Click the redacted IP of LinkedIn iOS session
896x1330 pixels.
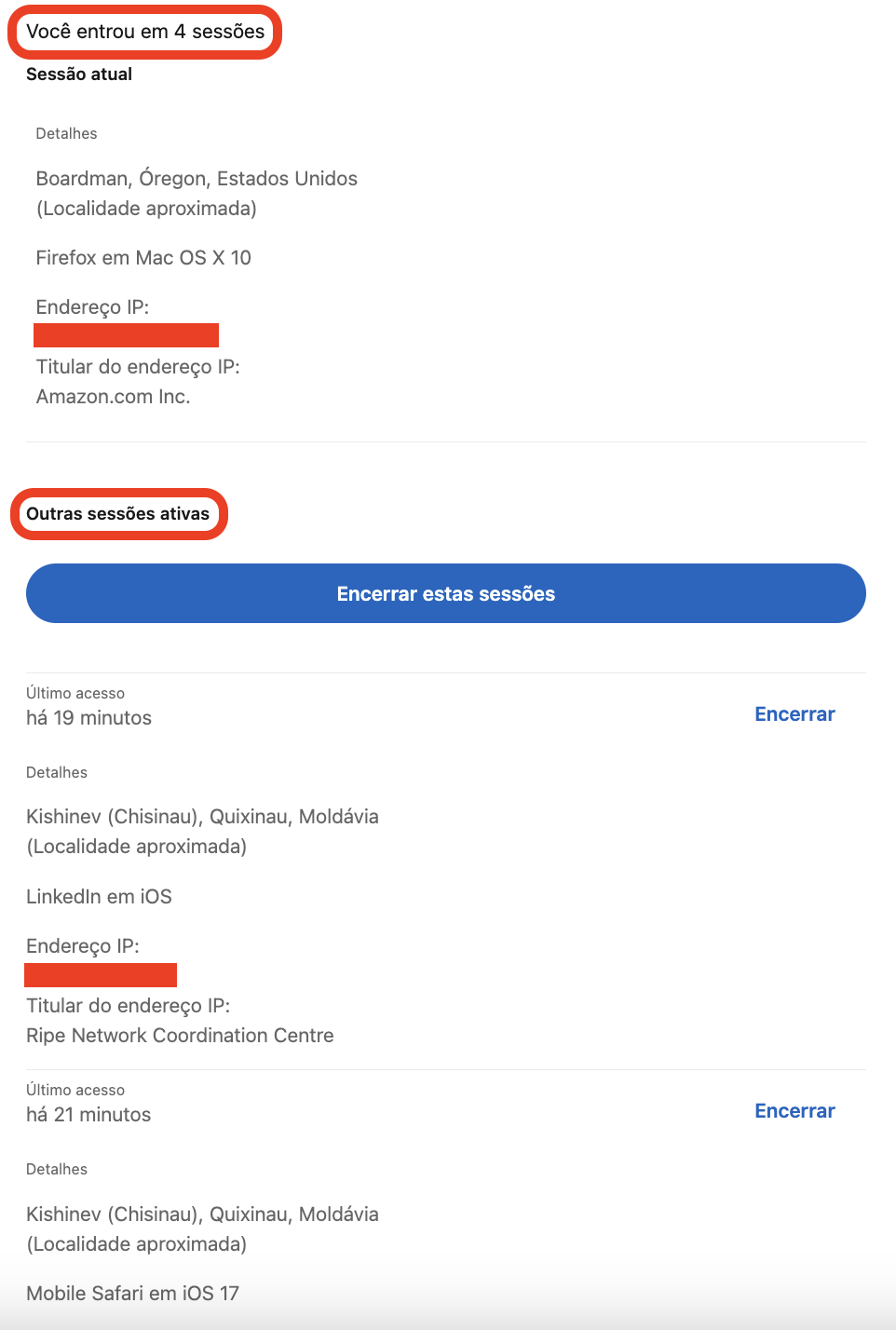101,975
